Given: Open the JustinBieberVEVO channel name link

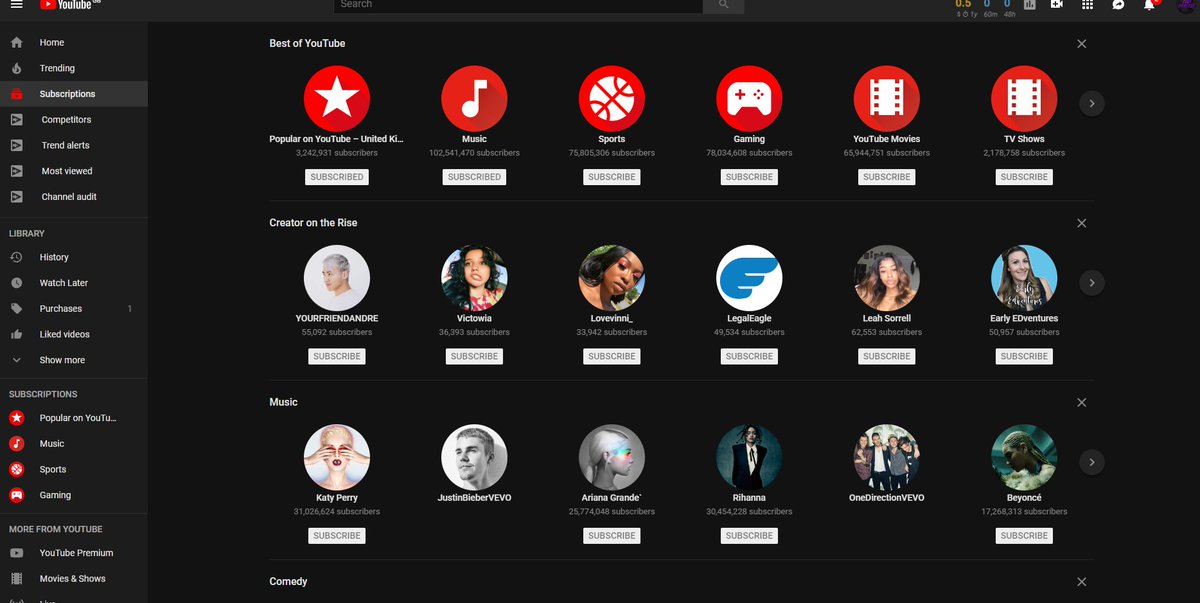Looking at the screenshot, I should click(474, 498).
